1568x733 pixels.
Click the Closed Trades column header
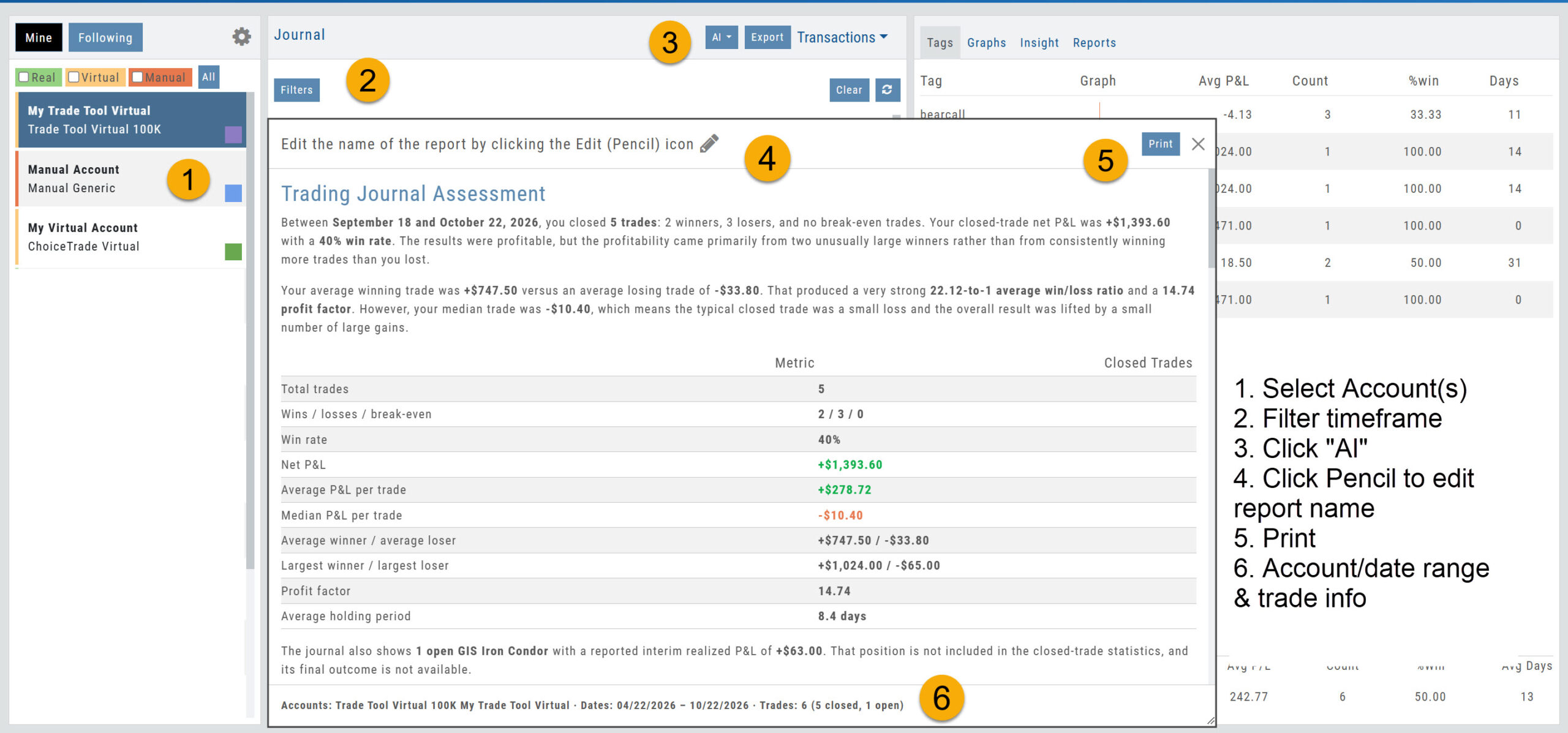[x=1148, y=363]
